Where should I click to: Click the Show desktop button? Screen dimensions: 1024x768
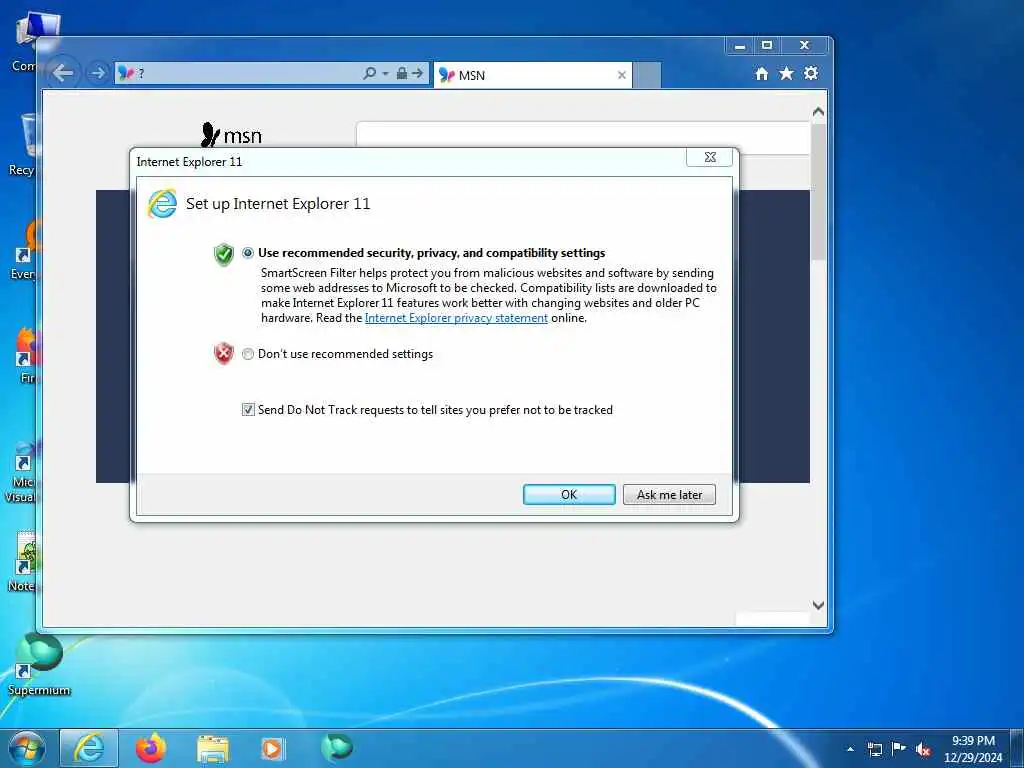coord(1017,749)
